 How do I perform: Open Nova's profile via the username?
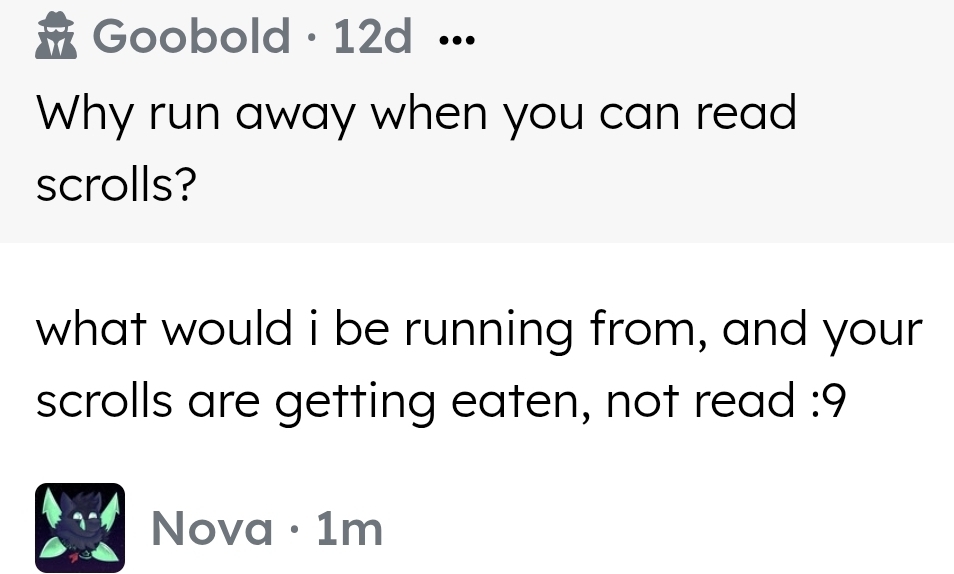pyautogui.click(x=212, y=528)
